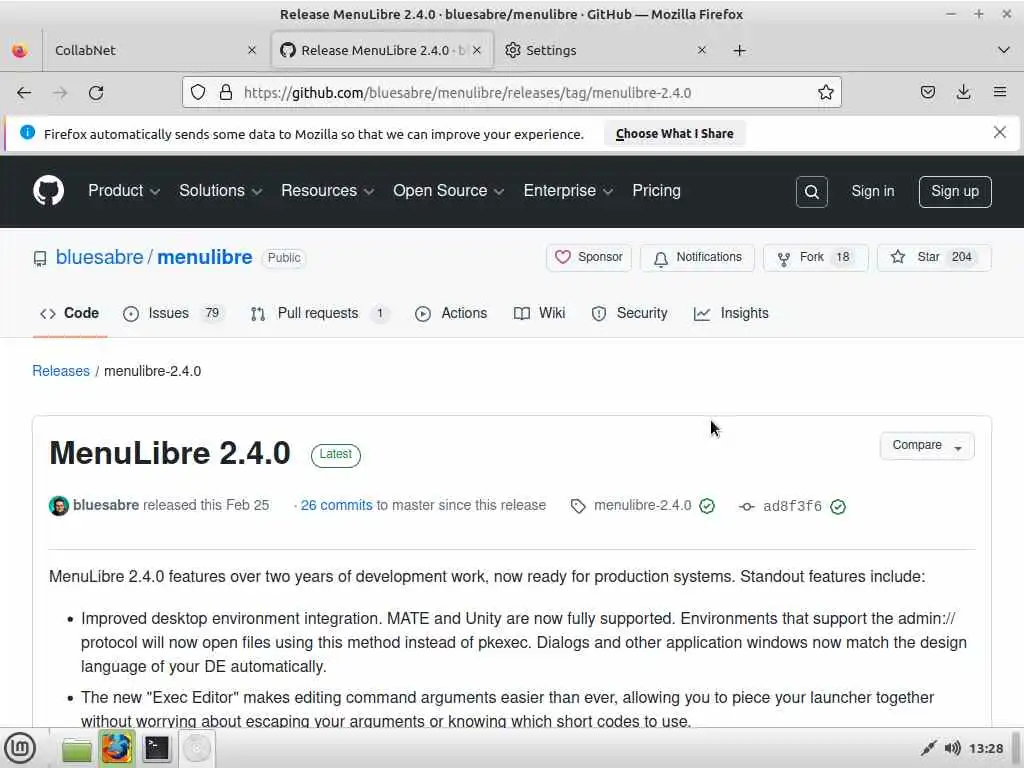Close the CollabNet tab
Viewport: 1024px width, 768px height.
252,50
